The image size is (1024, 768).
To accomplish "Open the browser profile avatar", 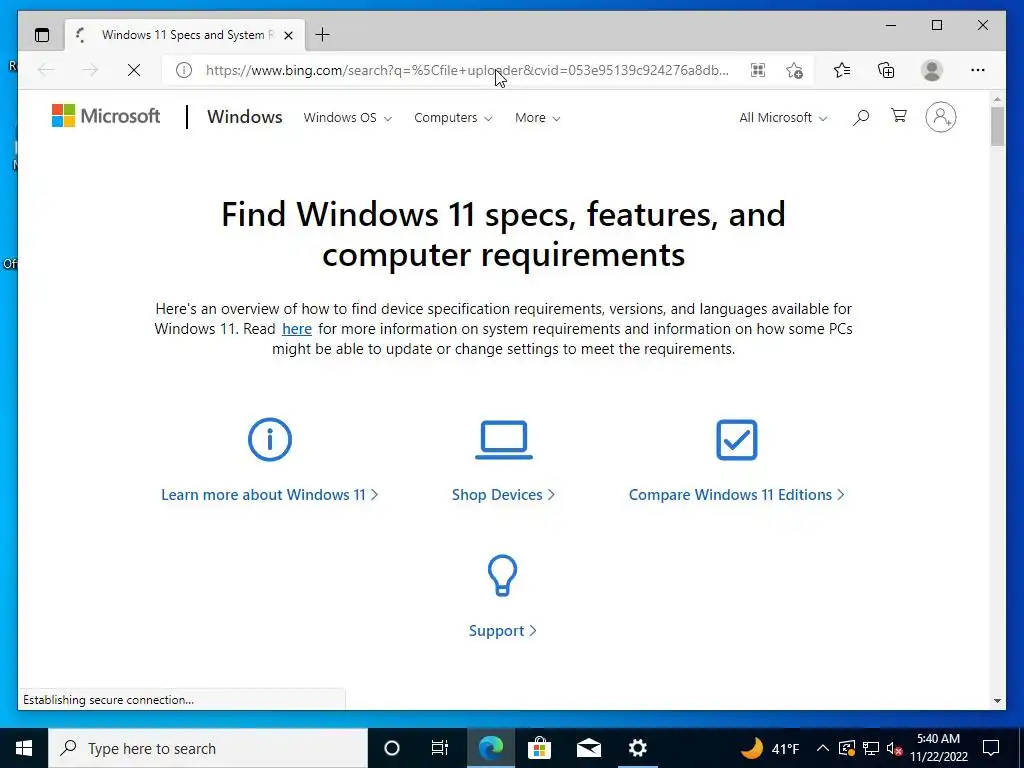I will [x=932, y=70].
